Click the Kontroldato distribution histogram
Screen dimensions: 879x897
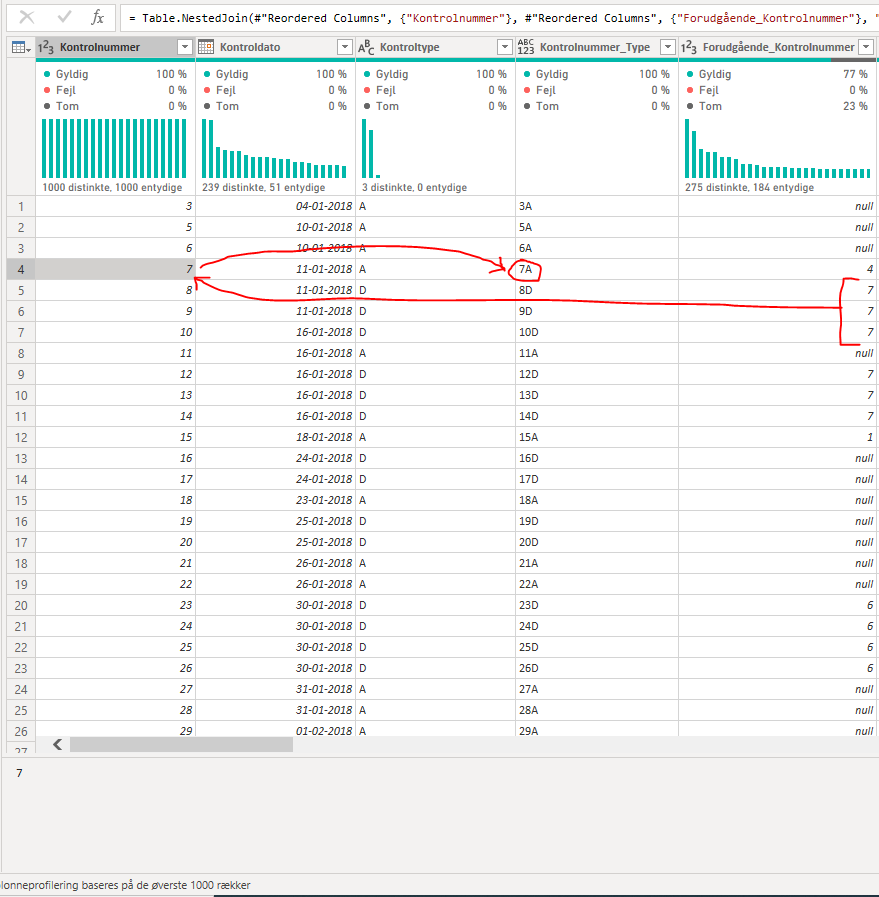274,149
